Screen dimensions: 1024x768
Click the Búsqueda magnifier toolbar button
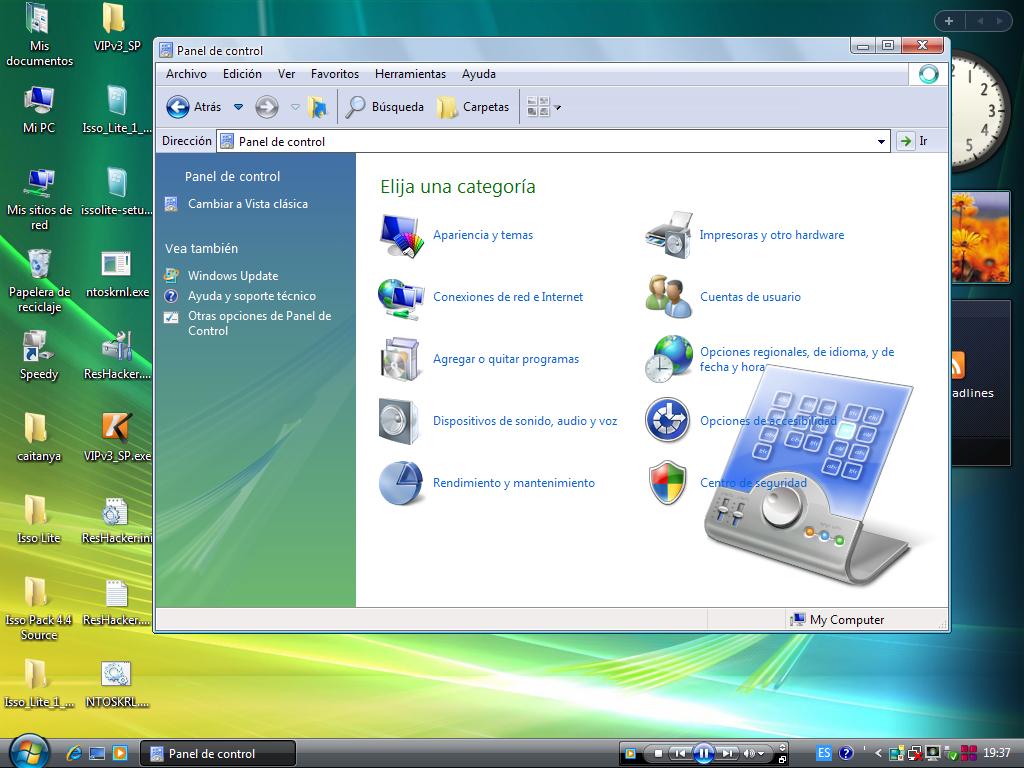[x=385, y=106]
